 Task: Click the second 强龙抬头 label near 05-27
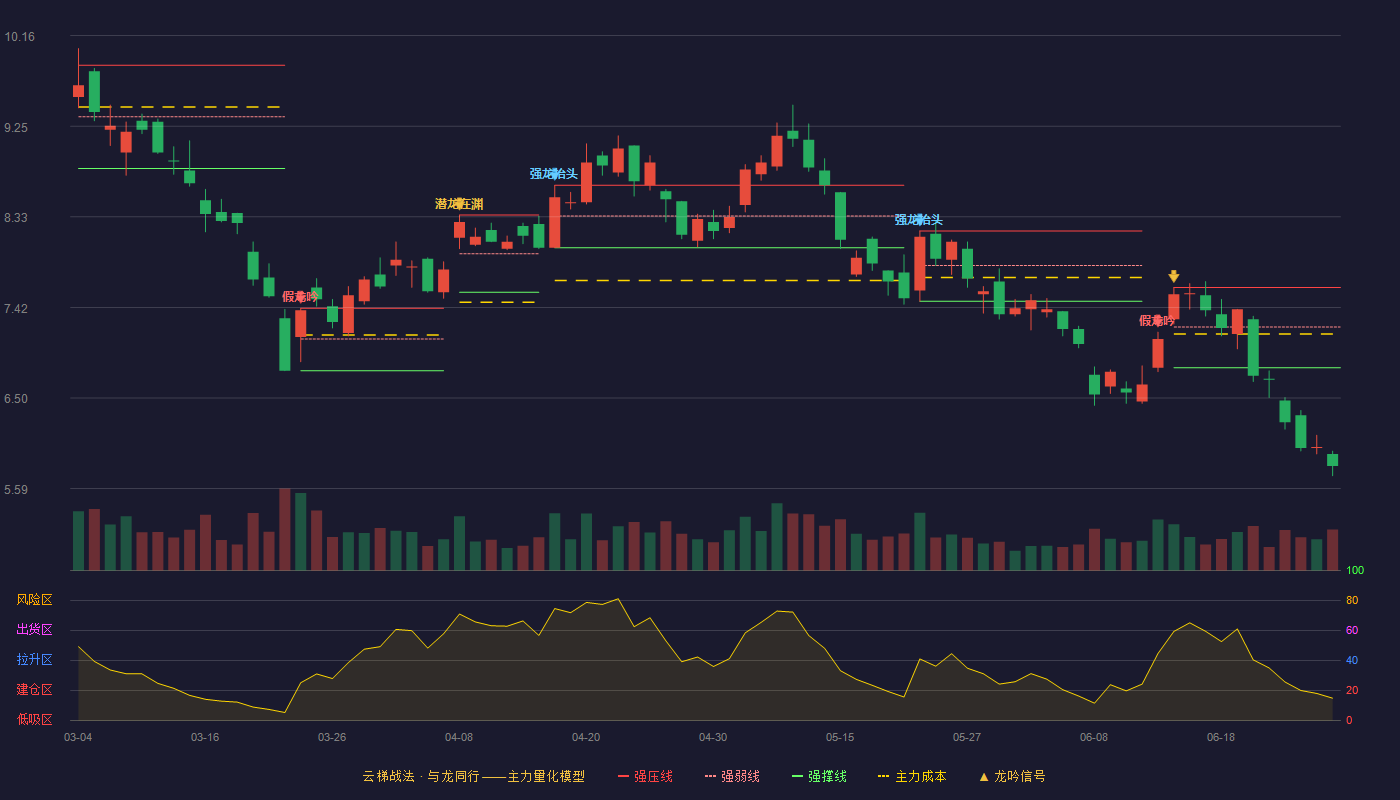(x=919, y=220)
